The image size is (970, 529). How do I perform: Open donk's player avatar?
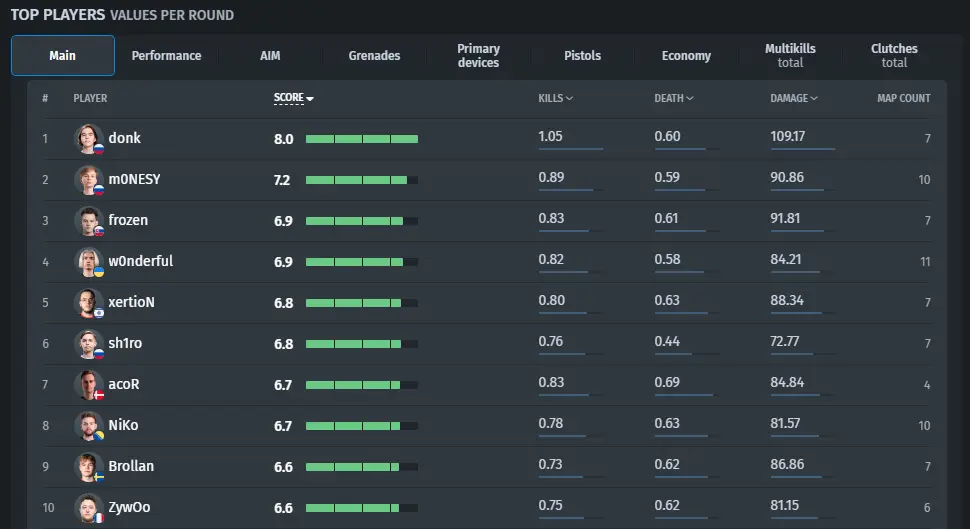88,139
